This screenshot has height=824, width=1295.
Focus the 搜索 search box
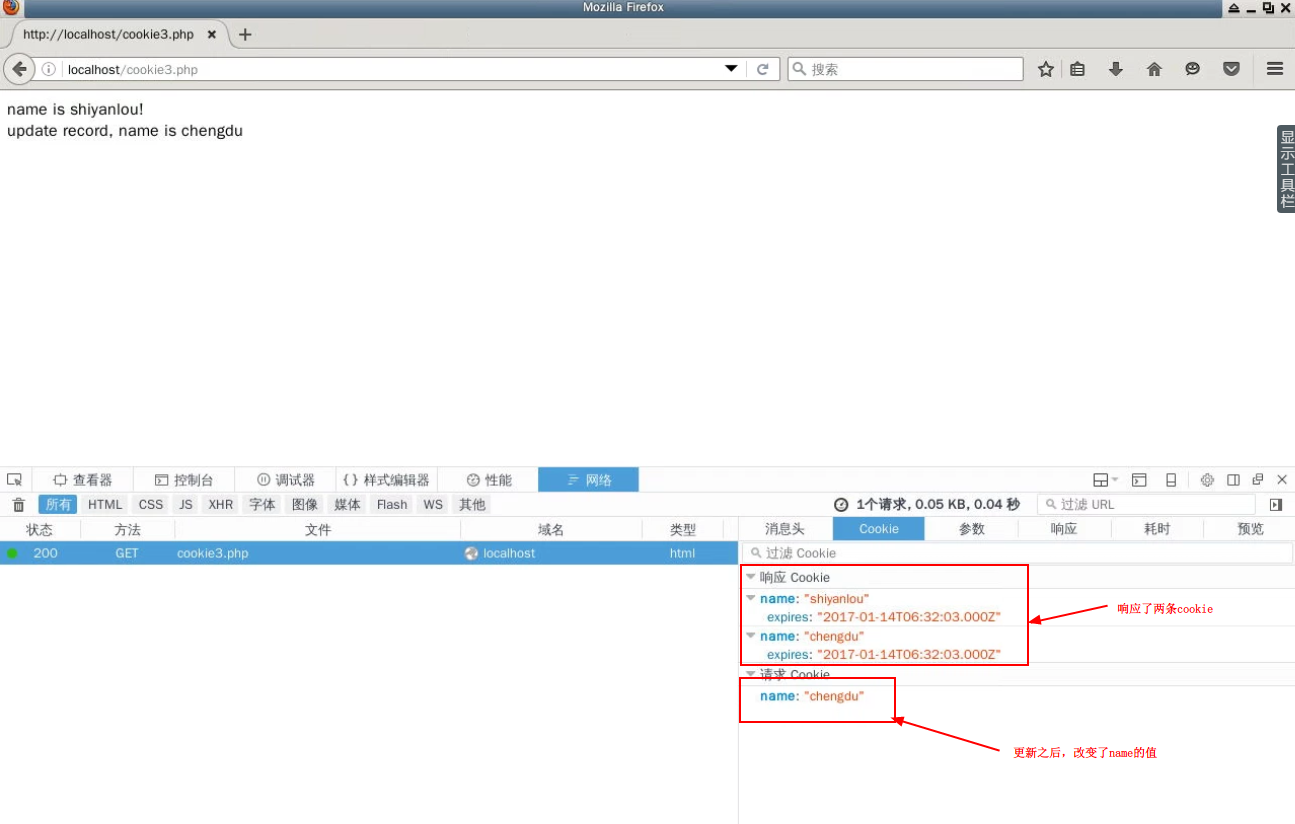pos(905,69)
